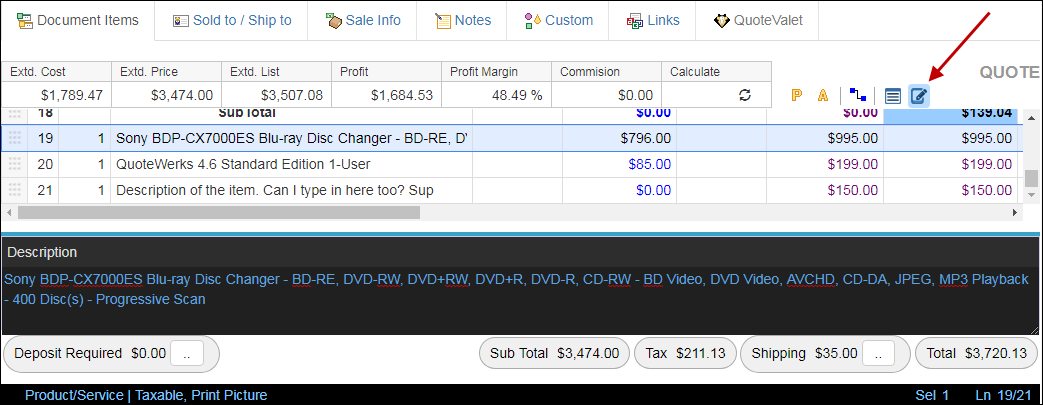Viewport: 1043px width, 405px height.
Task: Click the blue connector nodes icon
Action: (857, 96)
